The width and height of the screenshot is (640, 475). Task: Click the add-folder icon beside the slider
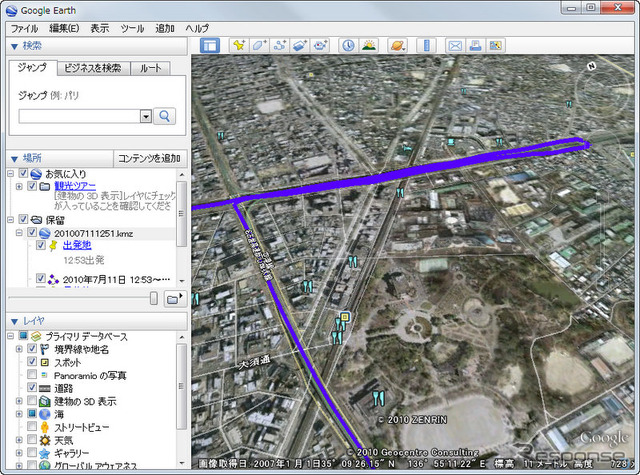174,299
